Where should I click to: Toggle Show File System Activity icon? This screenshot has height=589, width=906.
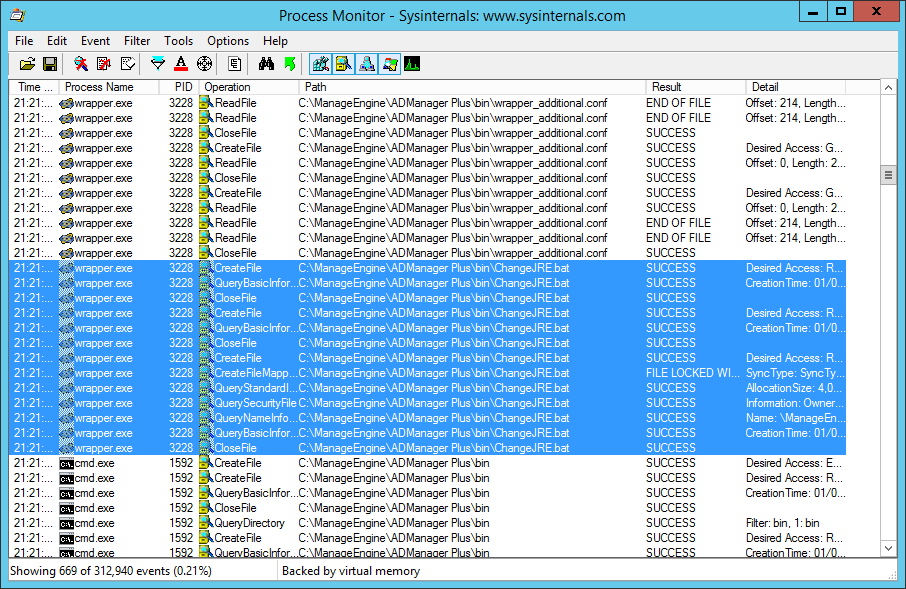(x=343, y=64)
